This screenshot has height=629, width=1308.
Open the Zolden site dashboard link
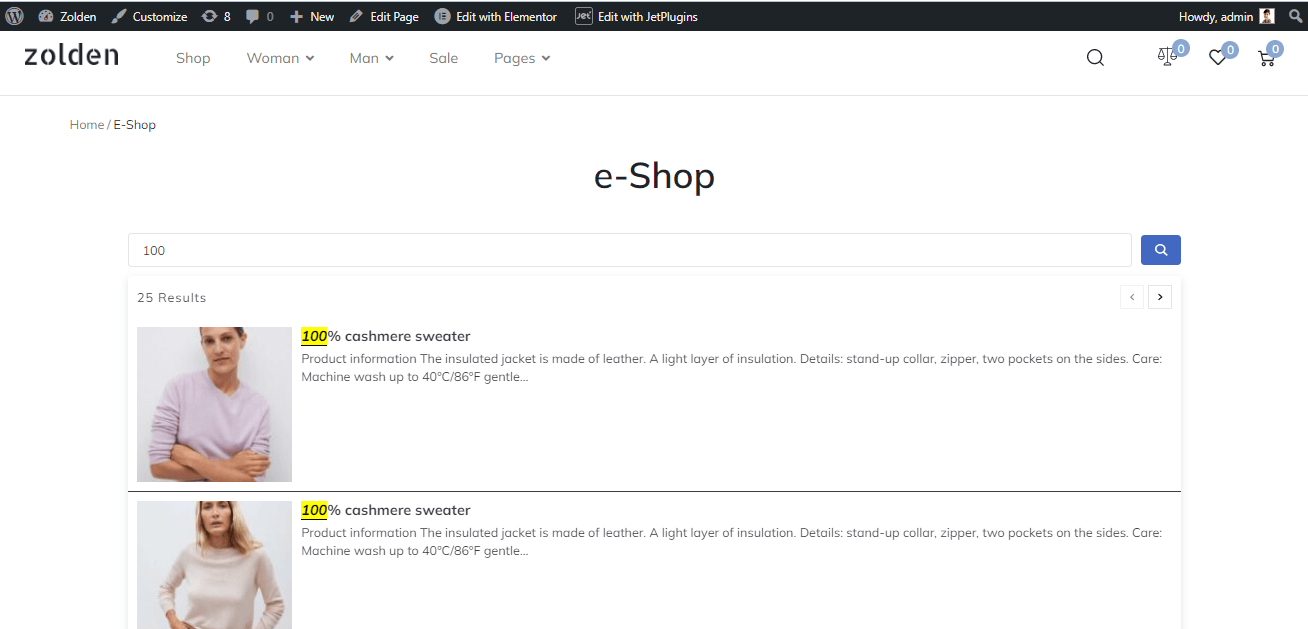[67, 16]
